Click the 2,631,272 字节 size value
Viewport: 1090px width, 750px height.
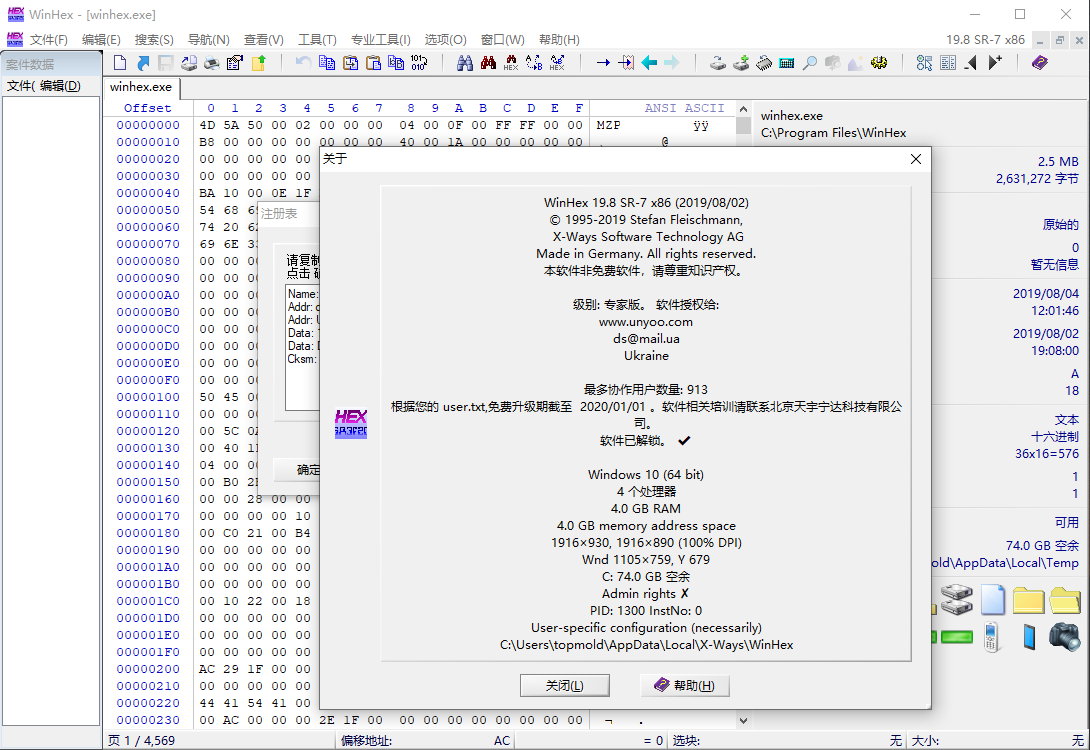point(1037,179)
